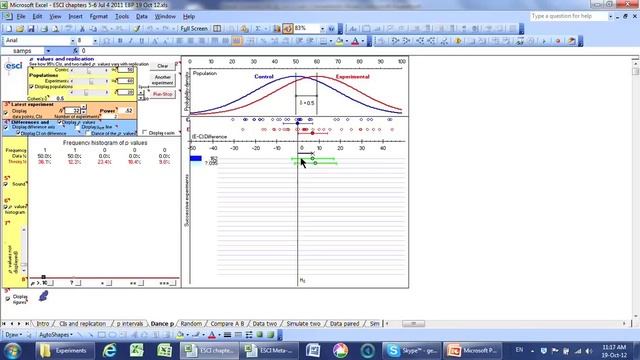Image resolution: width=640 pixels, height=360 pixels.
Task: Save the workbook with the floppy icon
Action: [31, 29]
